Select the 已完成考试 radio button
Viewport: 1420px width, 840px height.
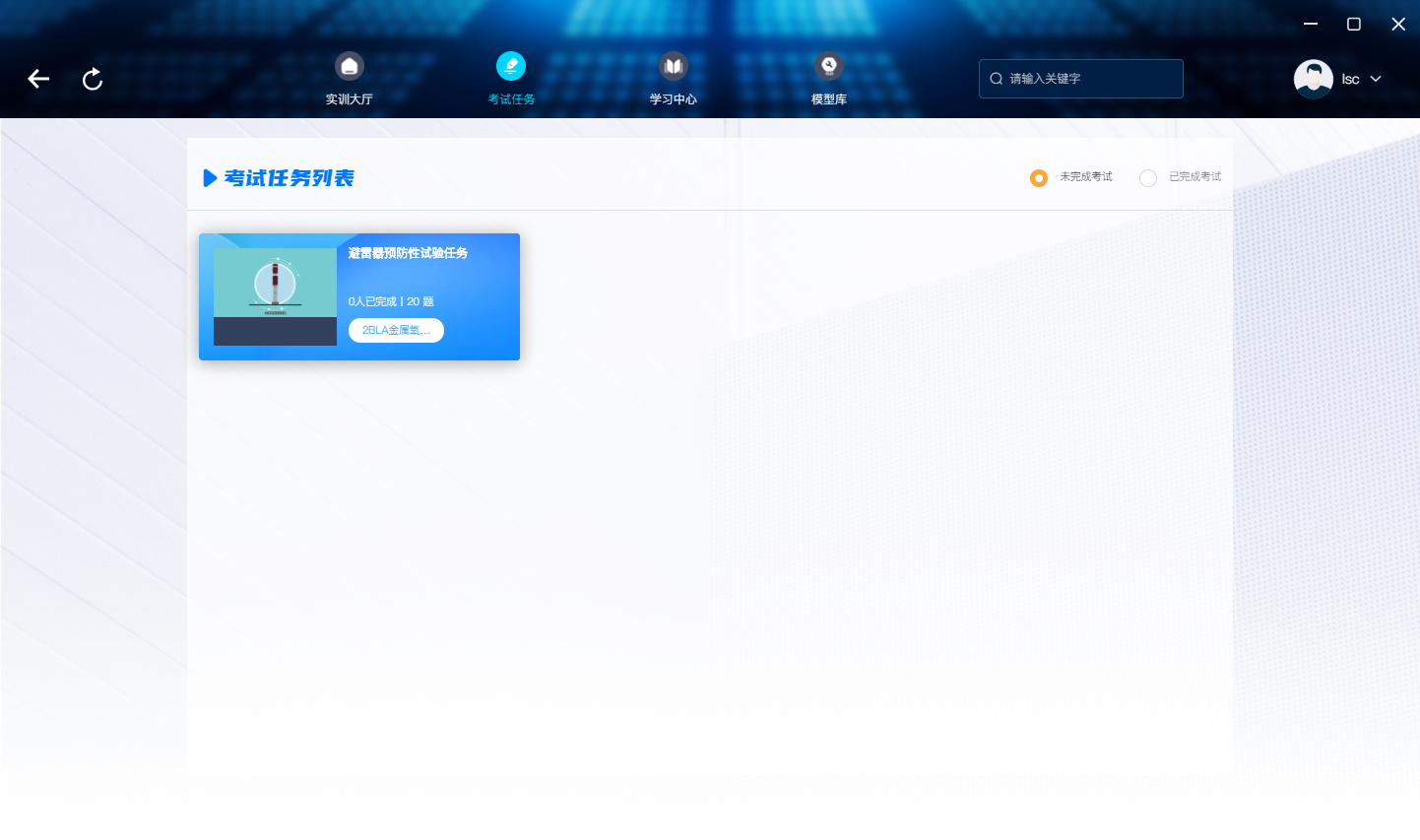tap(1148, 178)
